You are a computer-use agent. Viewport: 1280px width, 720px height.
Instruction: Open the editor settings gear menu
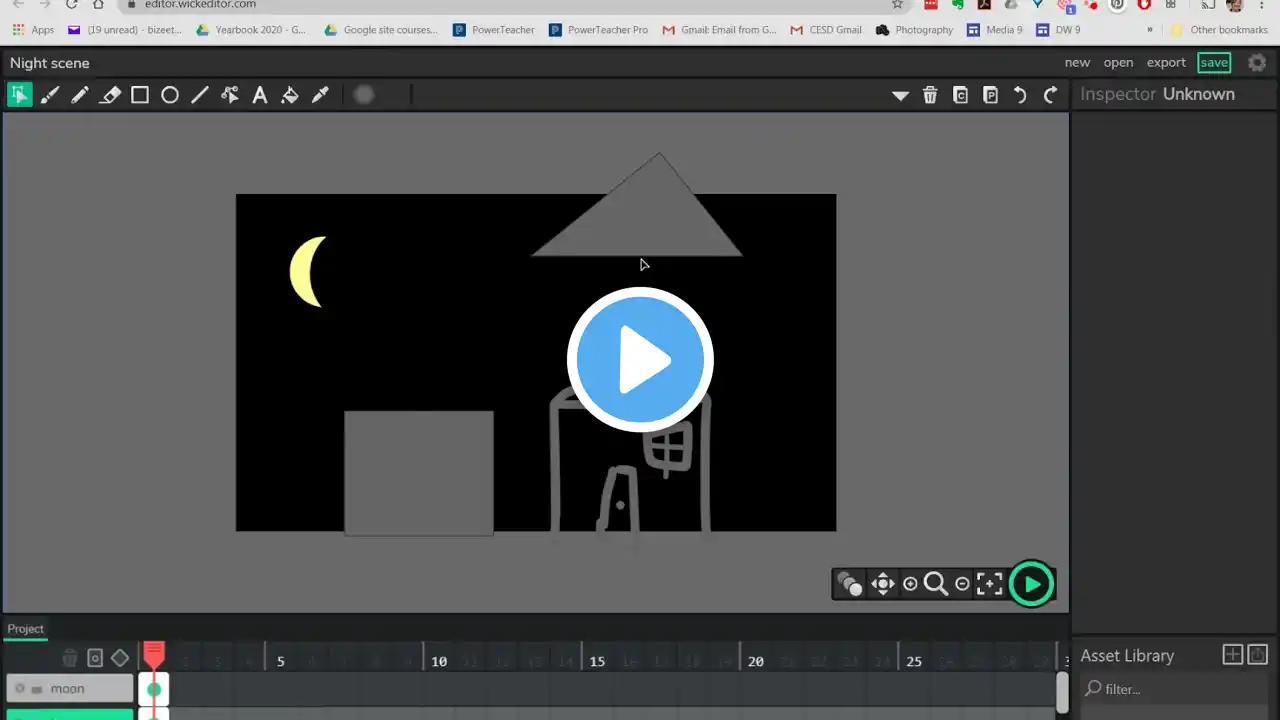coord(1257,62)
